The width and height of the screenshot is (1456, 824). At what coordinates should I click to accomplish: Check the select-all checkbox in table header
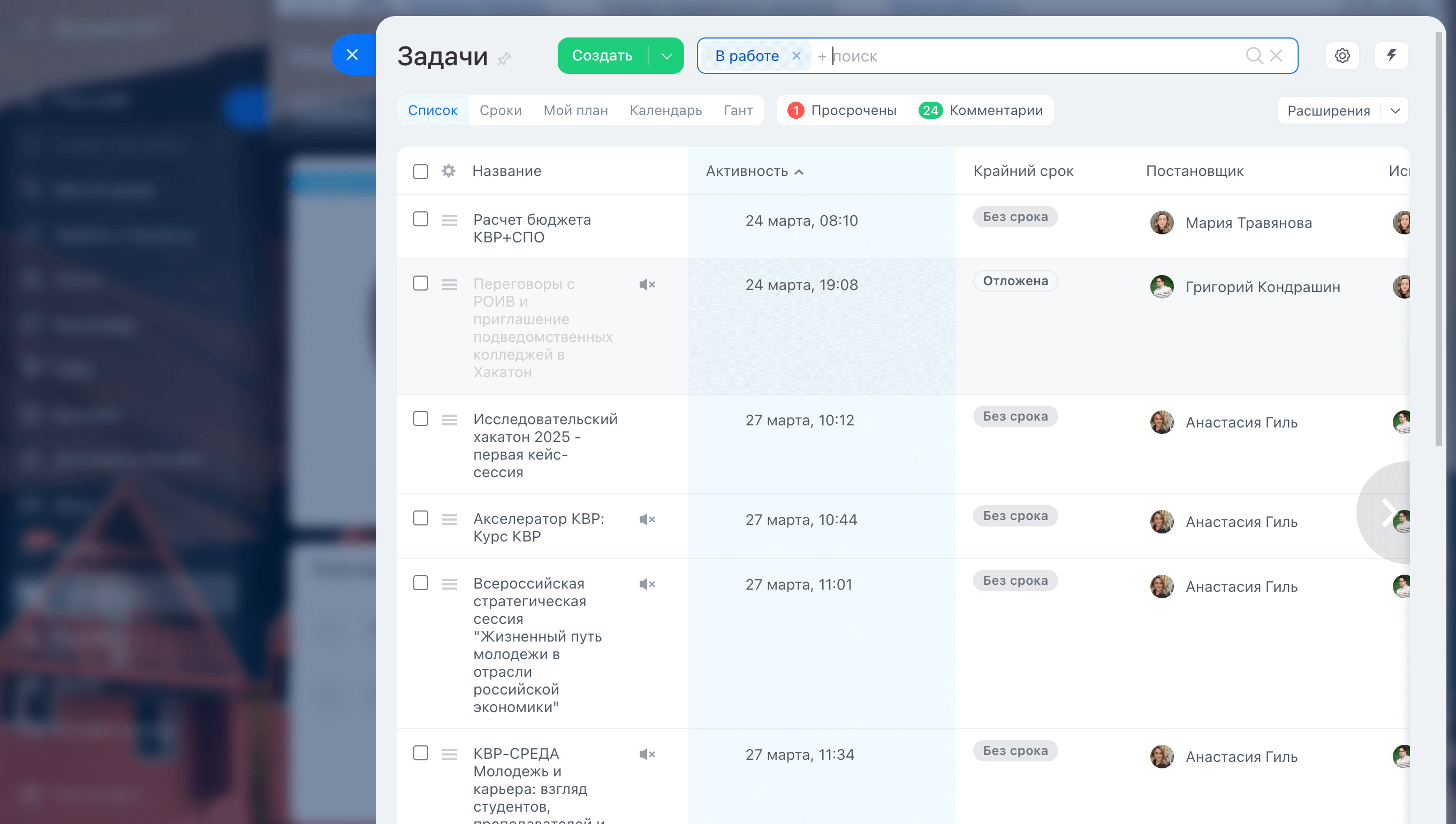pyautogui.click(x=421, y=171)
